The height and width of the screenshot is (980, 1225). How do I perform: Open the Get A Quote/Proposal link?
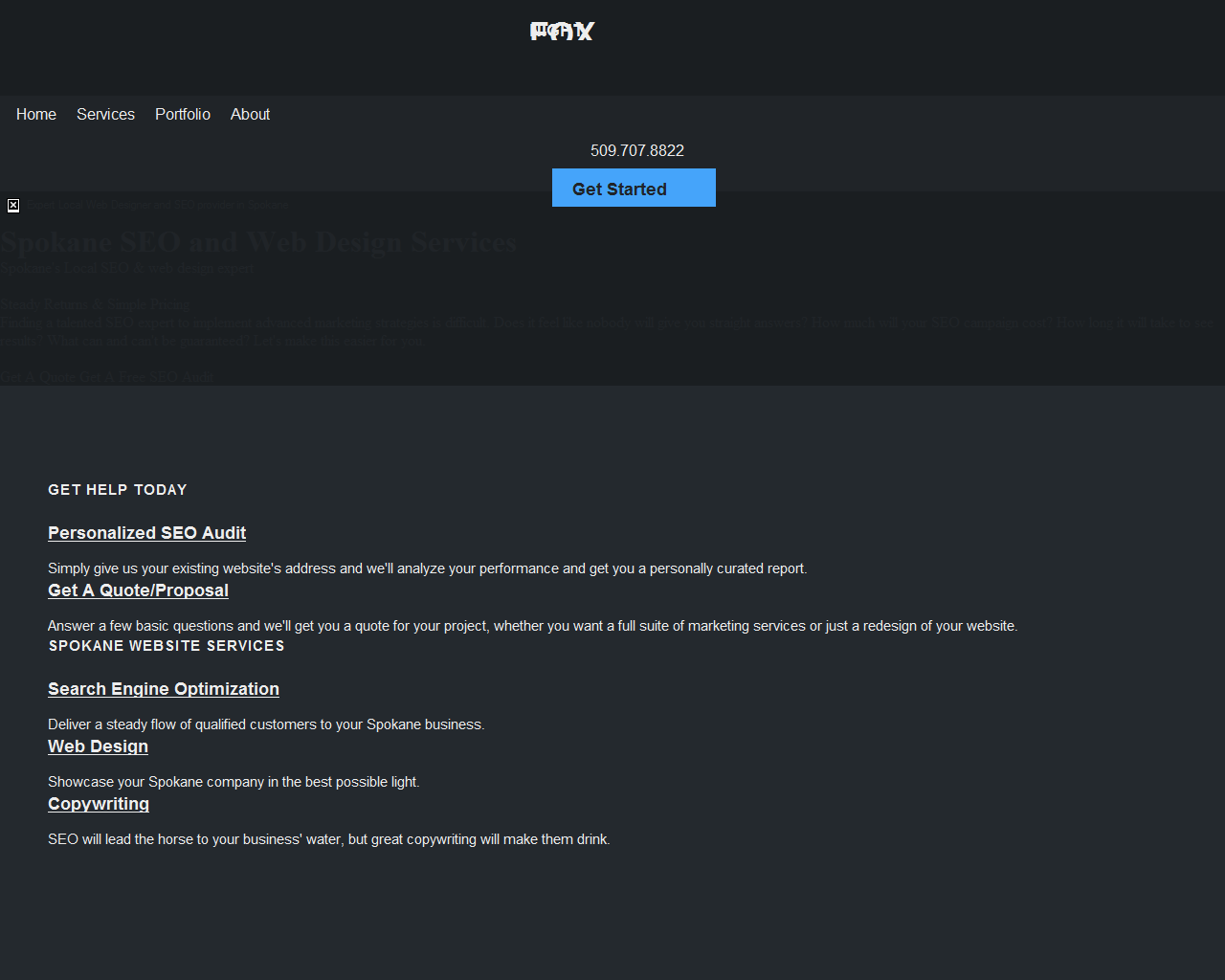(138, 590)
